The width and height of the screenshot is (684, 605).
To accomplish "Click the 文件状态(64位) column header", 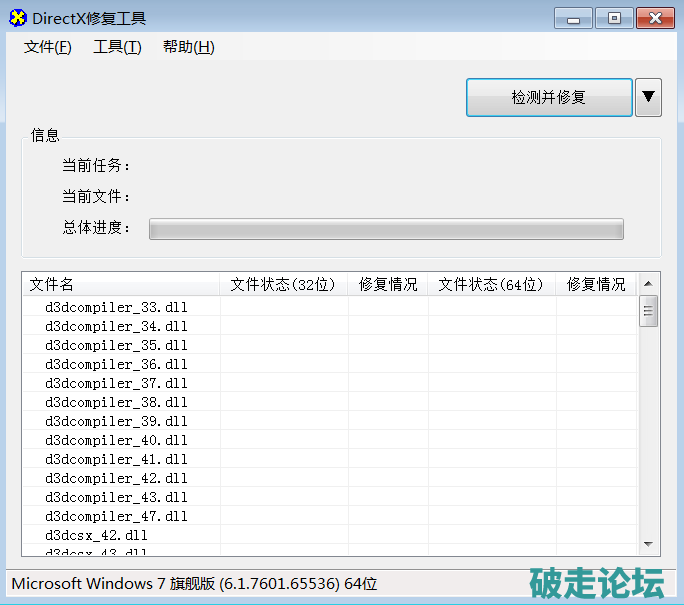I will (x=491, y=284).
